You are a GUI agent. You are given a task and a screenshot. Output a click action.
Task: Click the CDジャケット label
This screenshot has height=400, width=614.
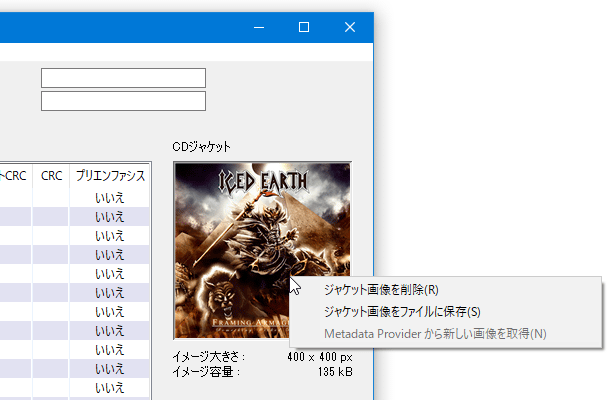point(201,147)
